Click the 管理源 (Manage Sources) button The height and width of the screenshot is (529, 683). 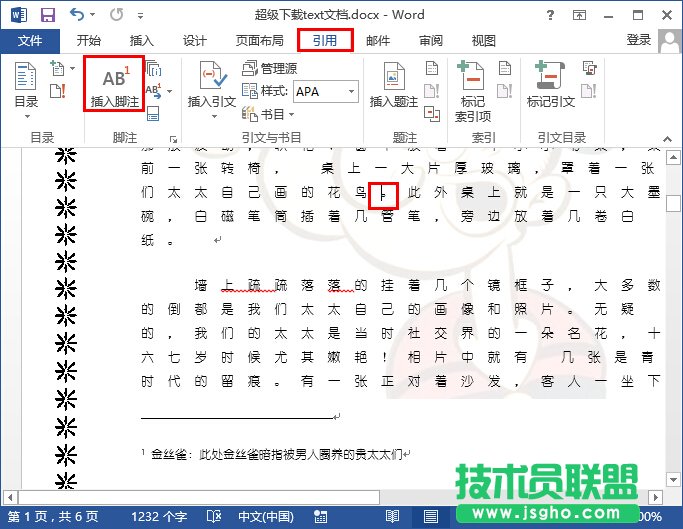[x=270, y=69]
